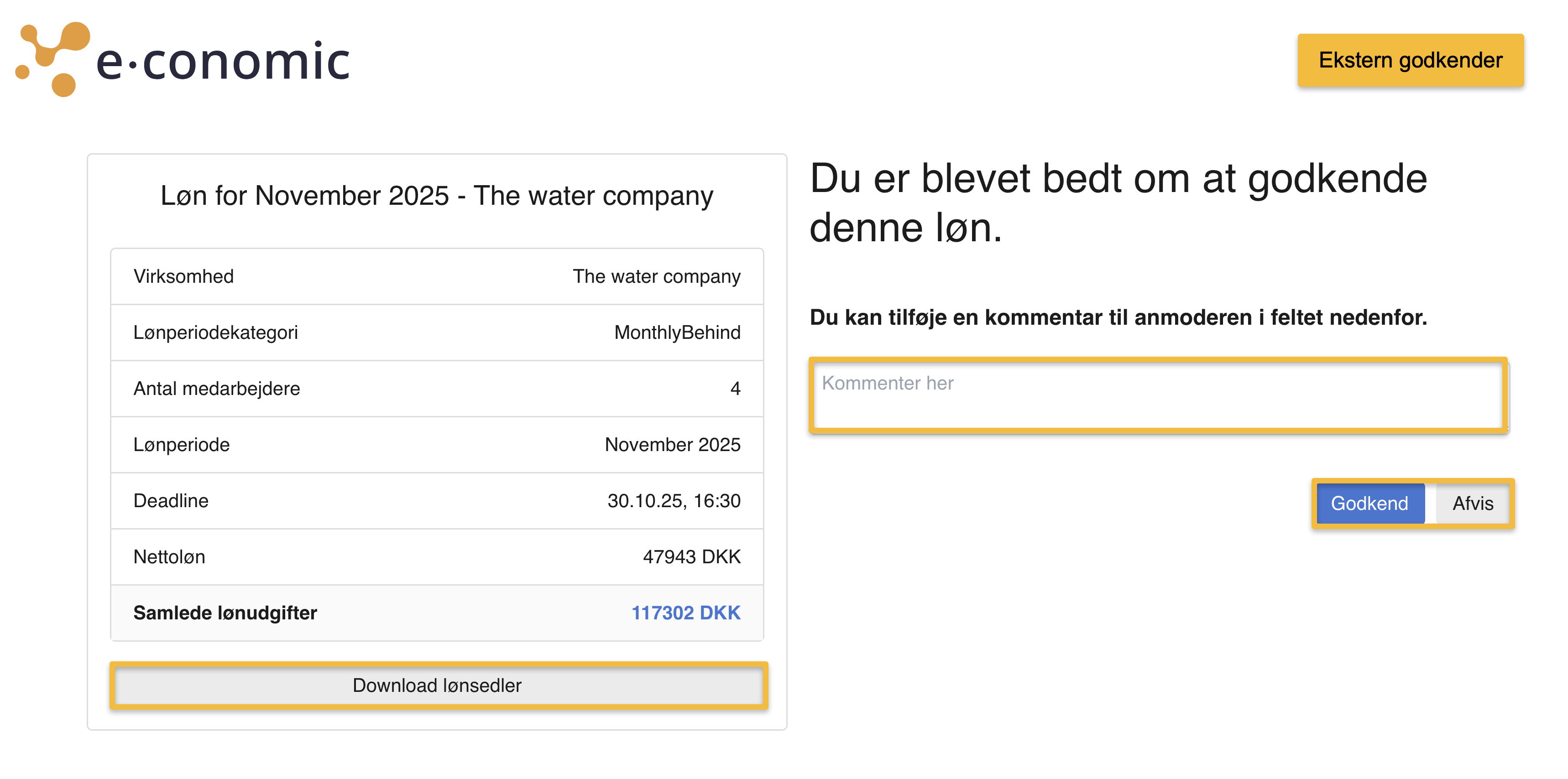Click the Virksomhed row label

[183, 276]
